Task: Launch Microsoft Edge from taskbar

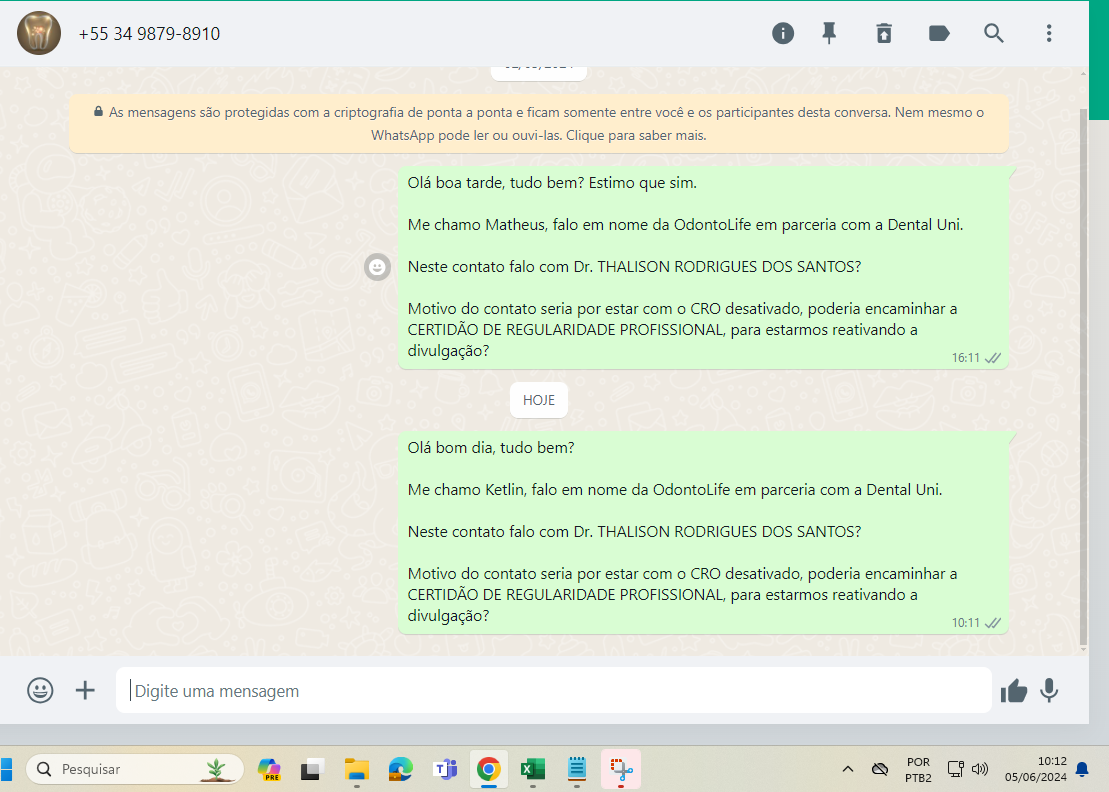Action: tap(401, 769)
